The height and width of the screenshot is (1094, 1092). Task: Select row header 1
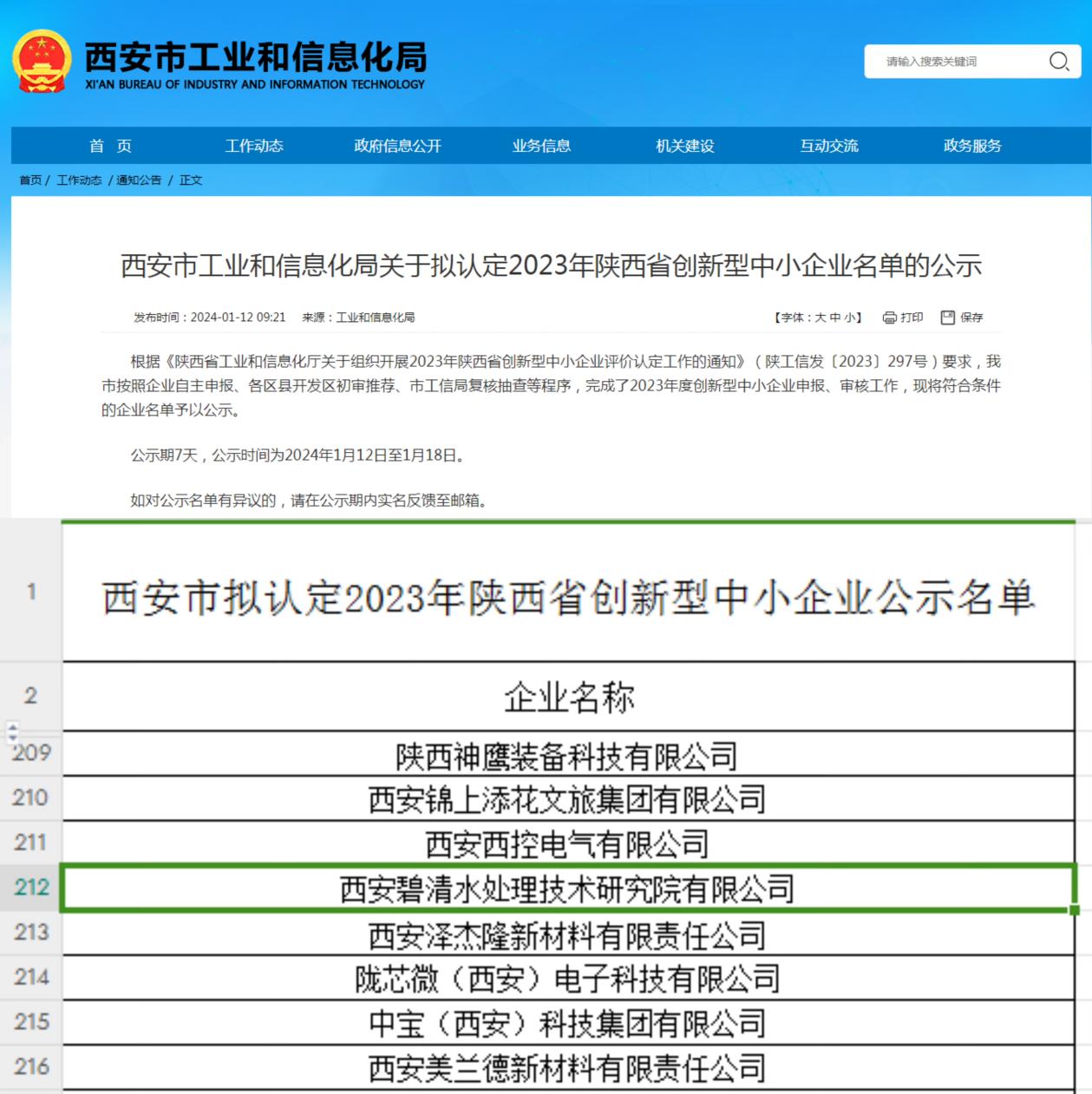coord(31,592)
